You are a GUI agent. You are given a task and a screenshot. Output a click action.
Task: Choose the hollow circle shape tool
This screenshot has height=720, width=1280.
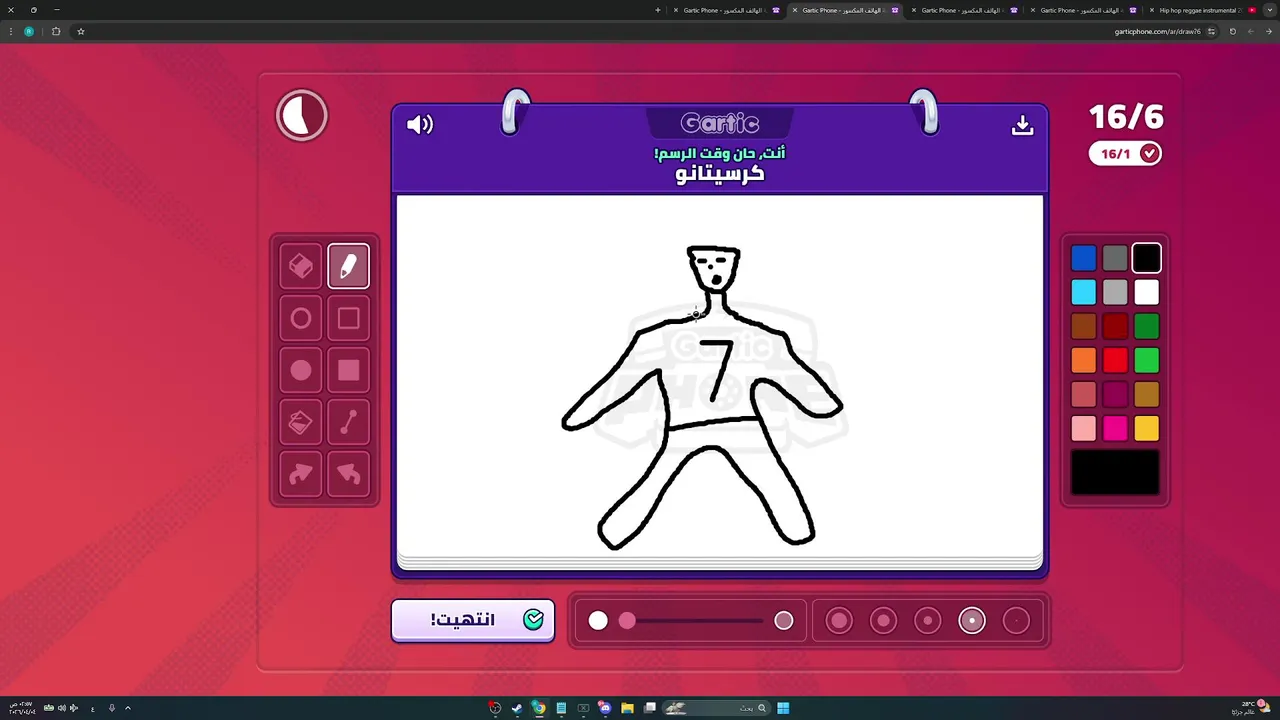click(301, 318)
